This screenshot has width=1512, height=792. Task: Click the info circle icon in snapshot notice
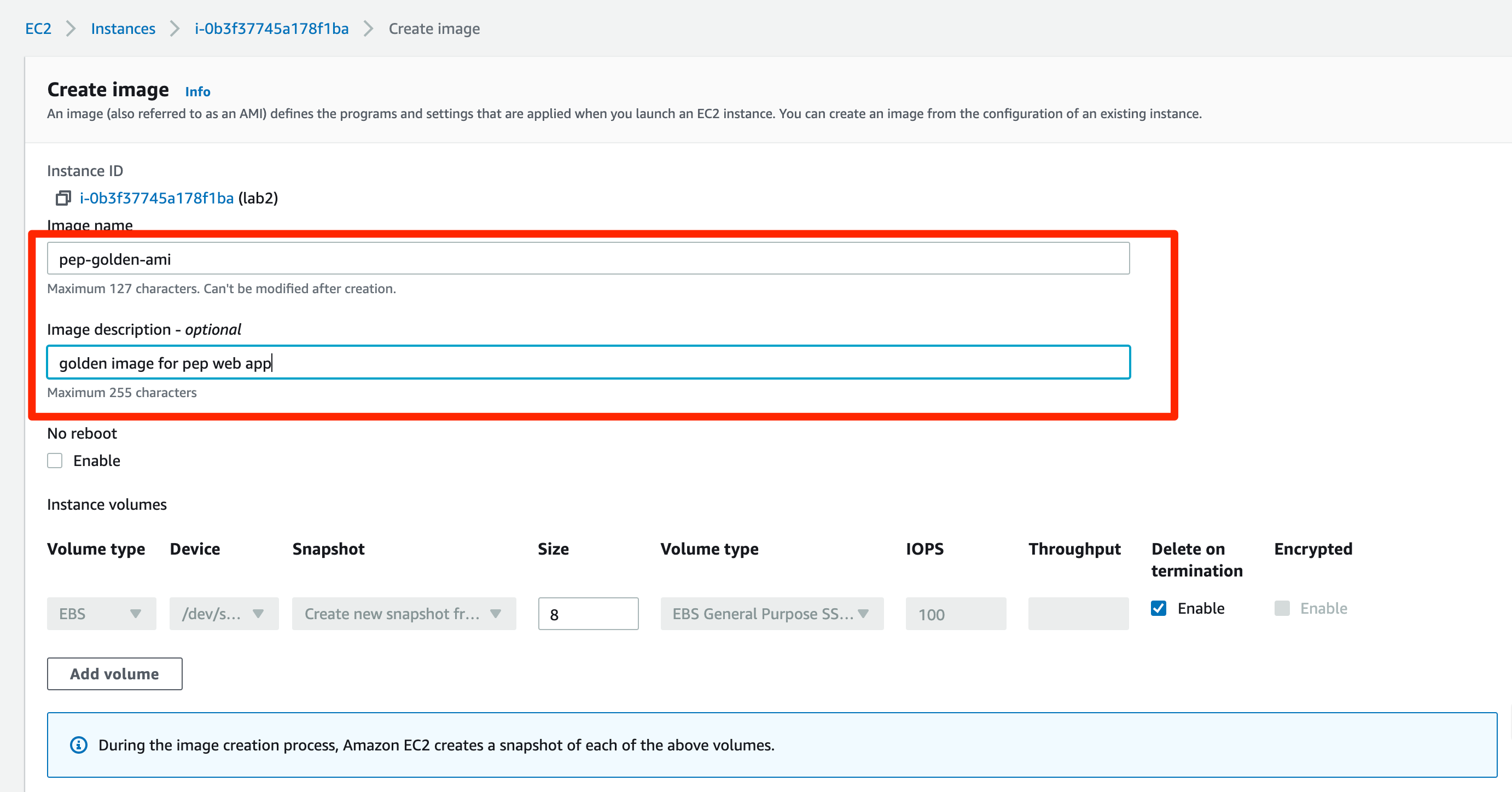79,744
